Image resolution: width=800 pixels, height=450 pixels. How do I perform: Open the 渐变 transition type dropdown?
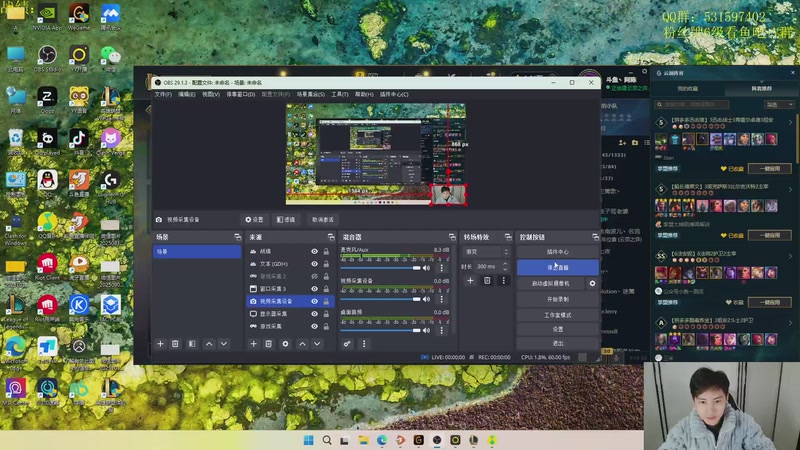click(486, 252)
